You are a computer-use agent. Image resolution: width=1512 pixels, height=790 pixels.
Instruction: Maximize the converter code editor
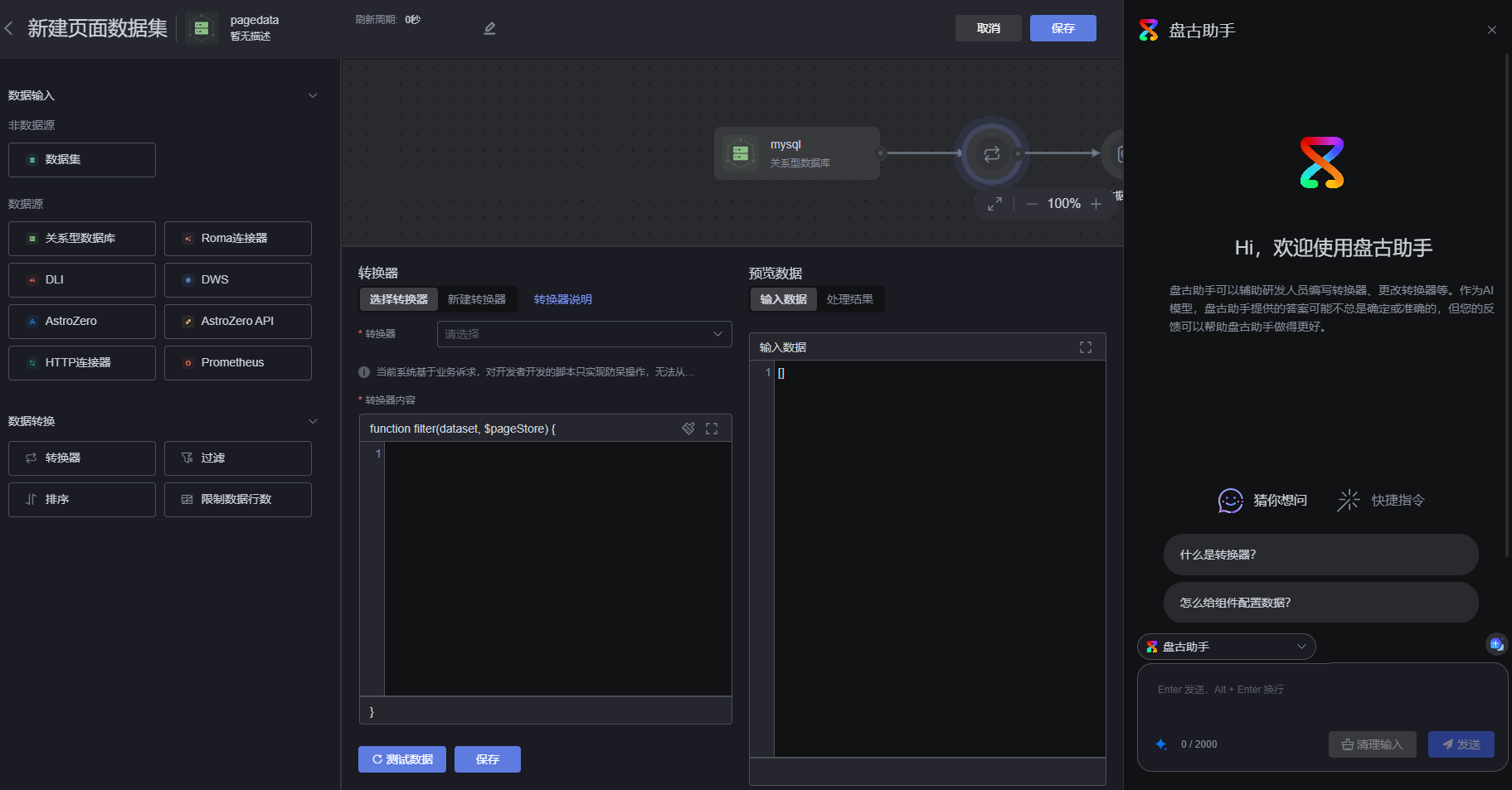click(712, 429)
